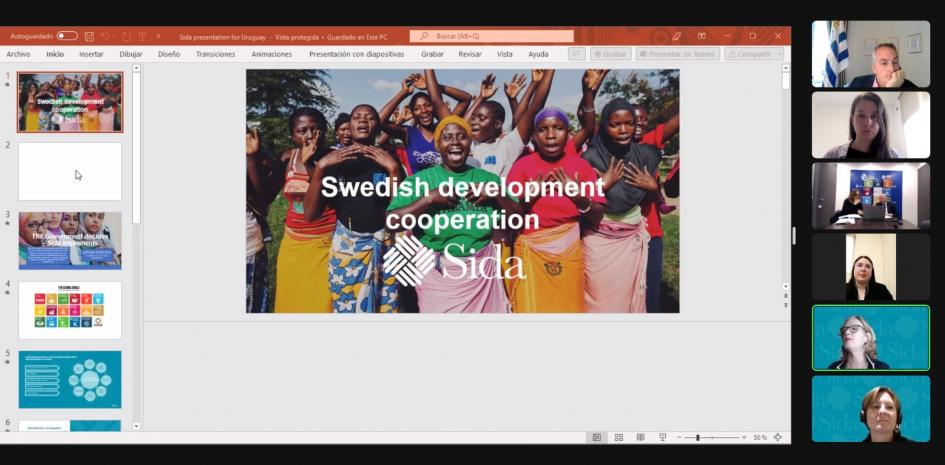
Task: Select participant video with Uruguay flag
Action: point(871,54)
